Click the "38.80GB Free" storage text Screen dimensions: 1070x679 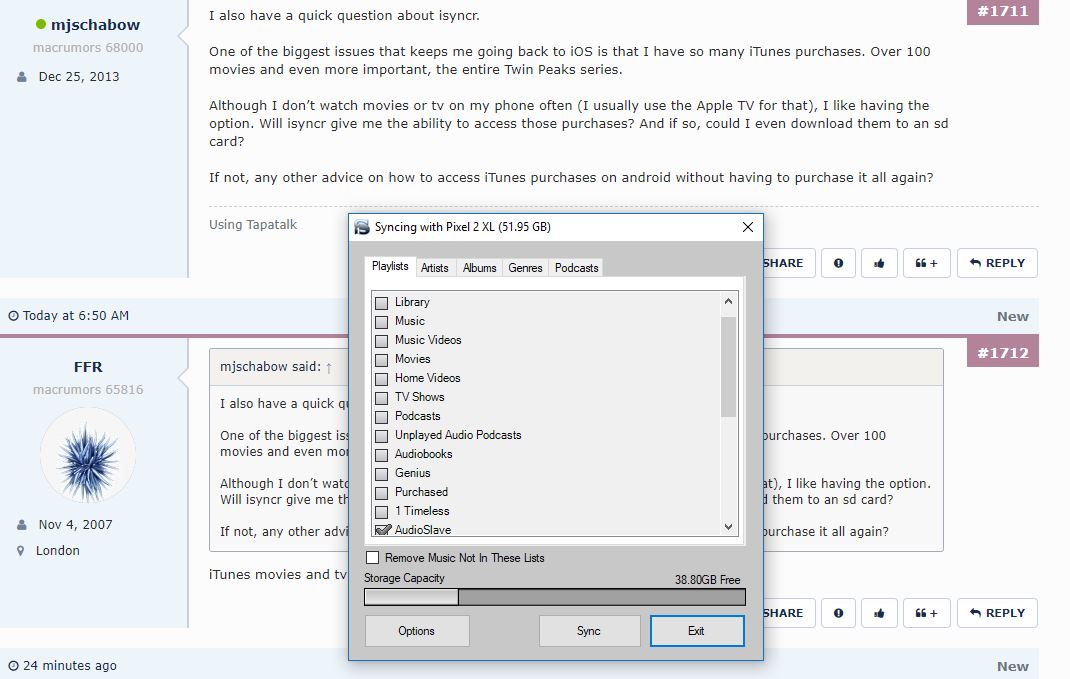(708, 579)
